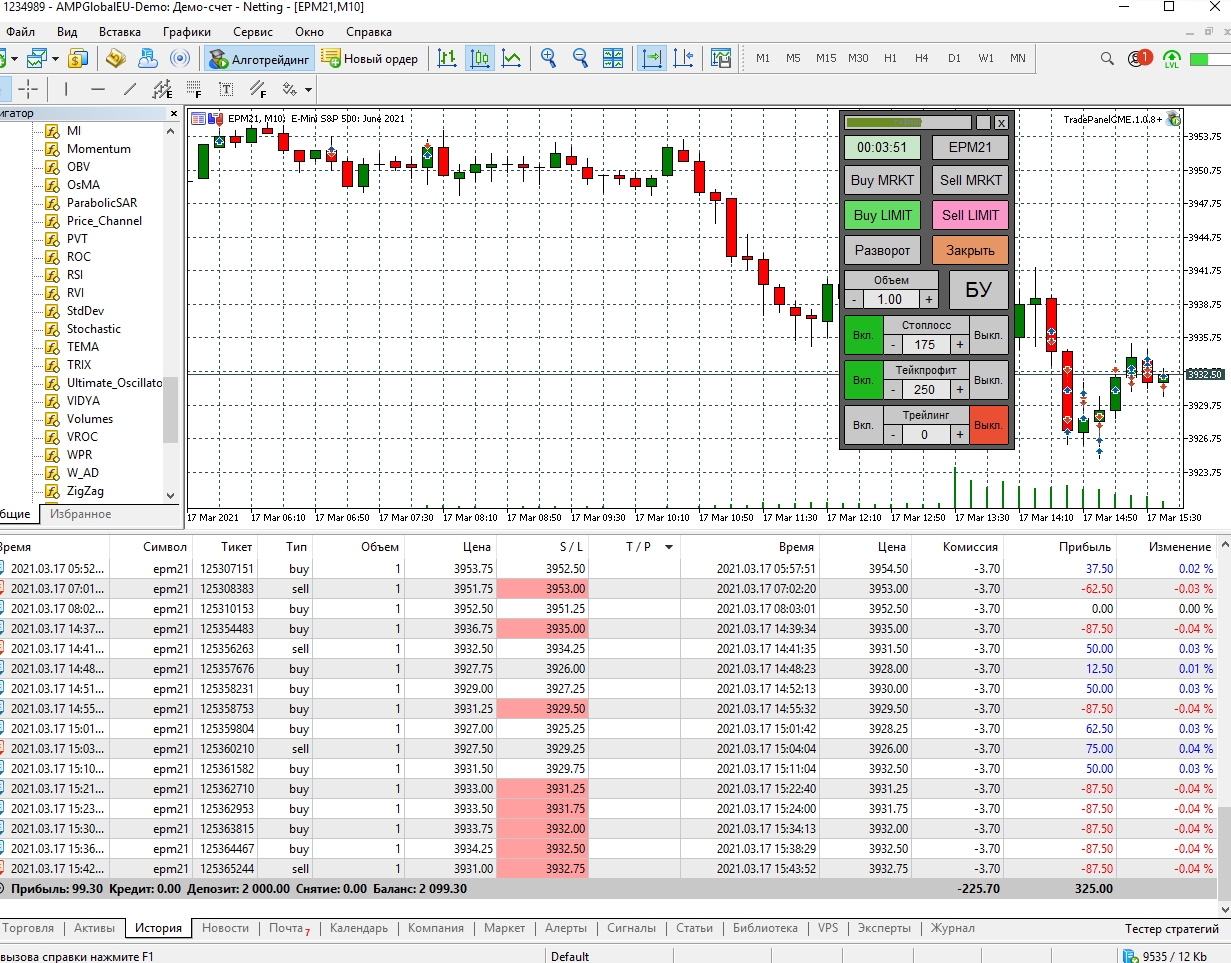
Task: Switch to the Торговля tab
Action: pyautogui.click(x=28, y=928)
